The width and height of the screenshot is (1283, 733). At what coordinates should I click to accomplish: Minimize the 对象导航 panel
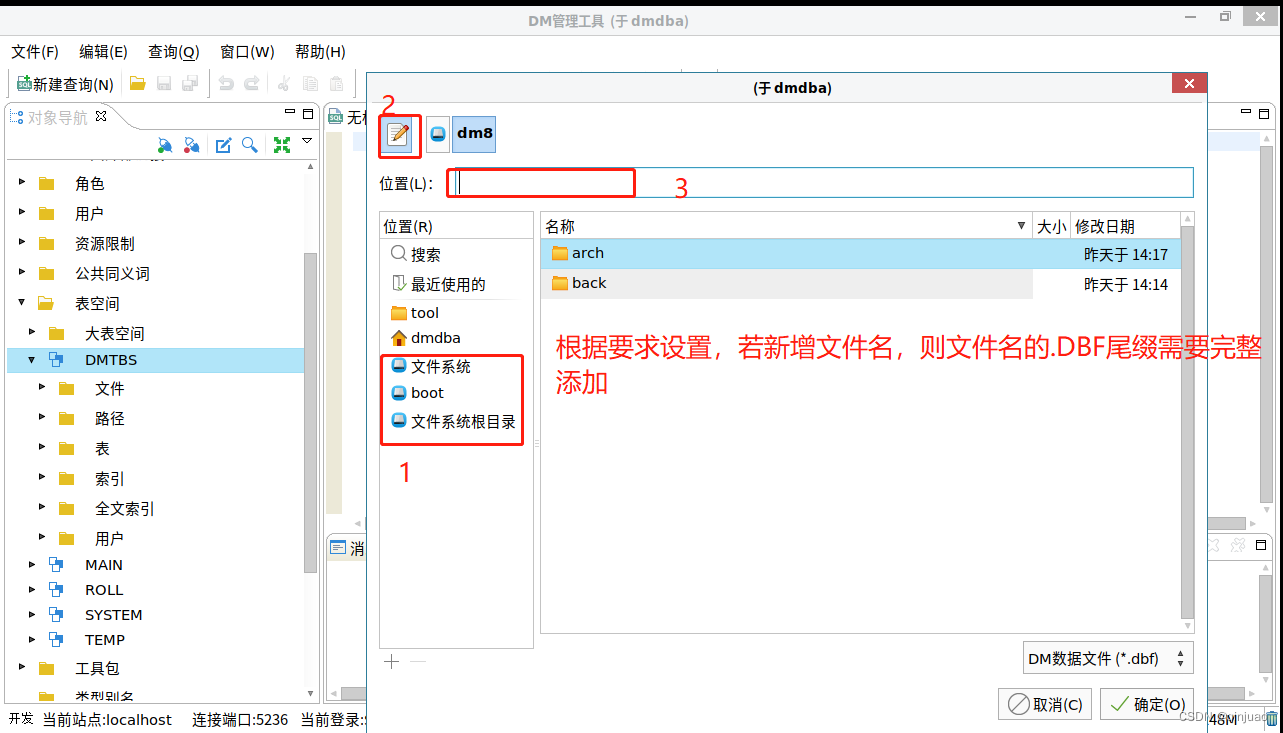point(291,113)
